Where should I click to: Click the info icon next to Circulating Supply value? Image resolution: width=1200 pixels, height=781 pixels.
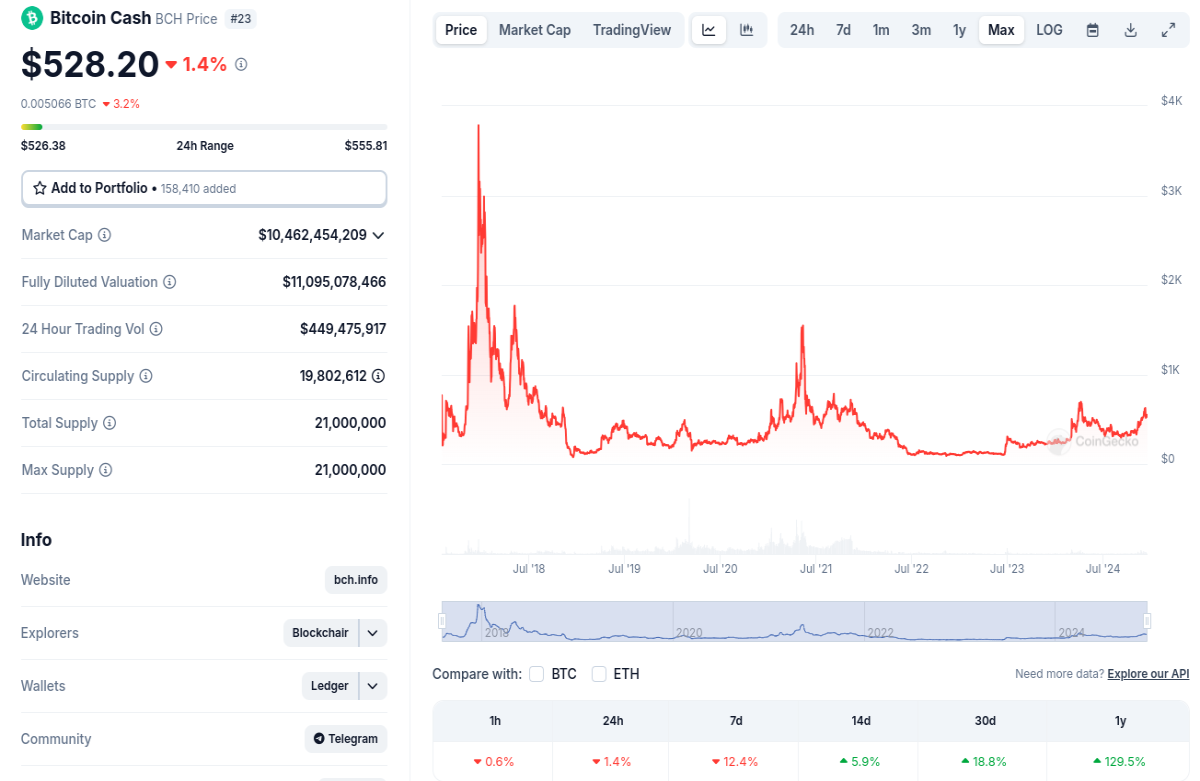tap(378, 376)
